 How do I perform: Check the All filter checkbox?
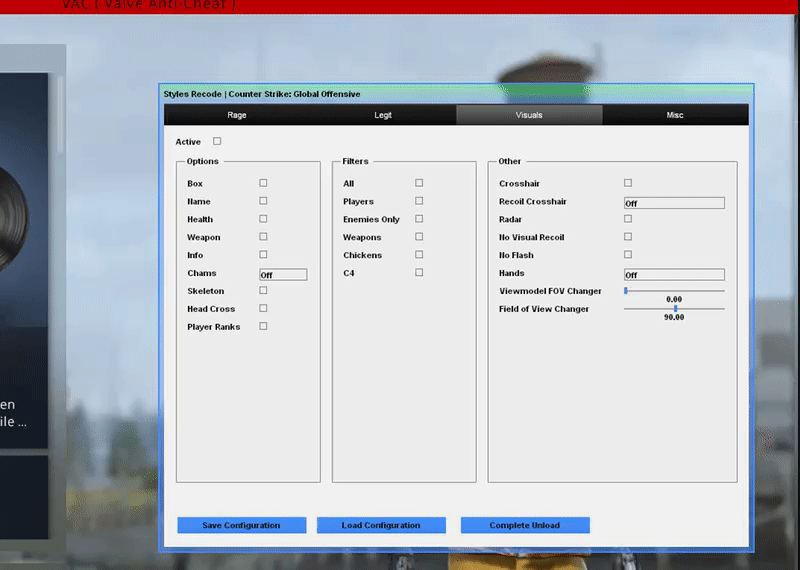(x=419, y=183)
